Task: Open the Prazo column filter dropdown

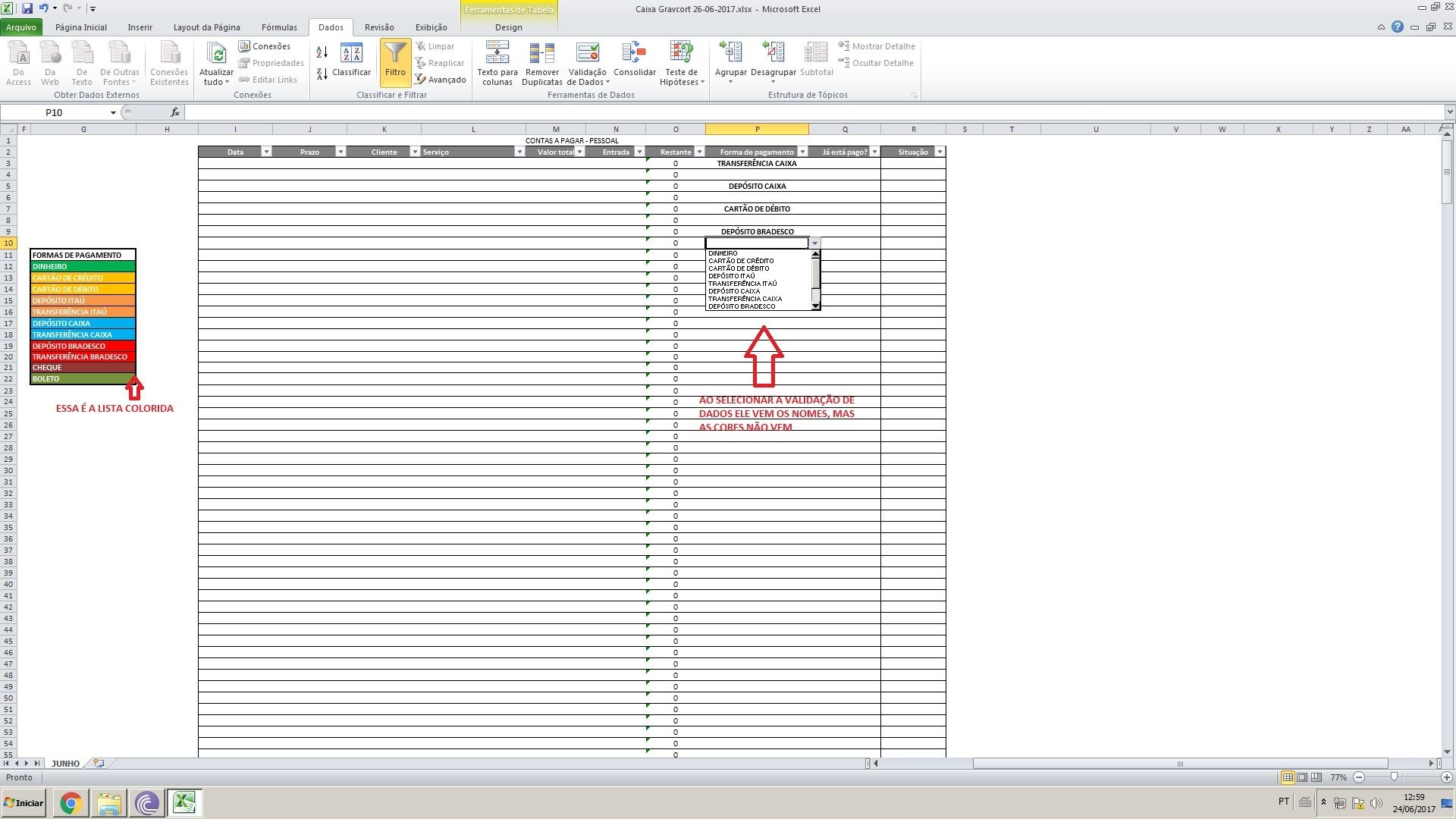Action: [x=340, y=152]
